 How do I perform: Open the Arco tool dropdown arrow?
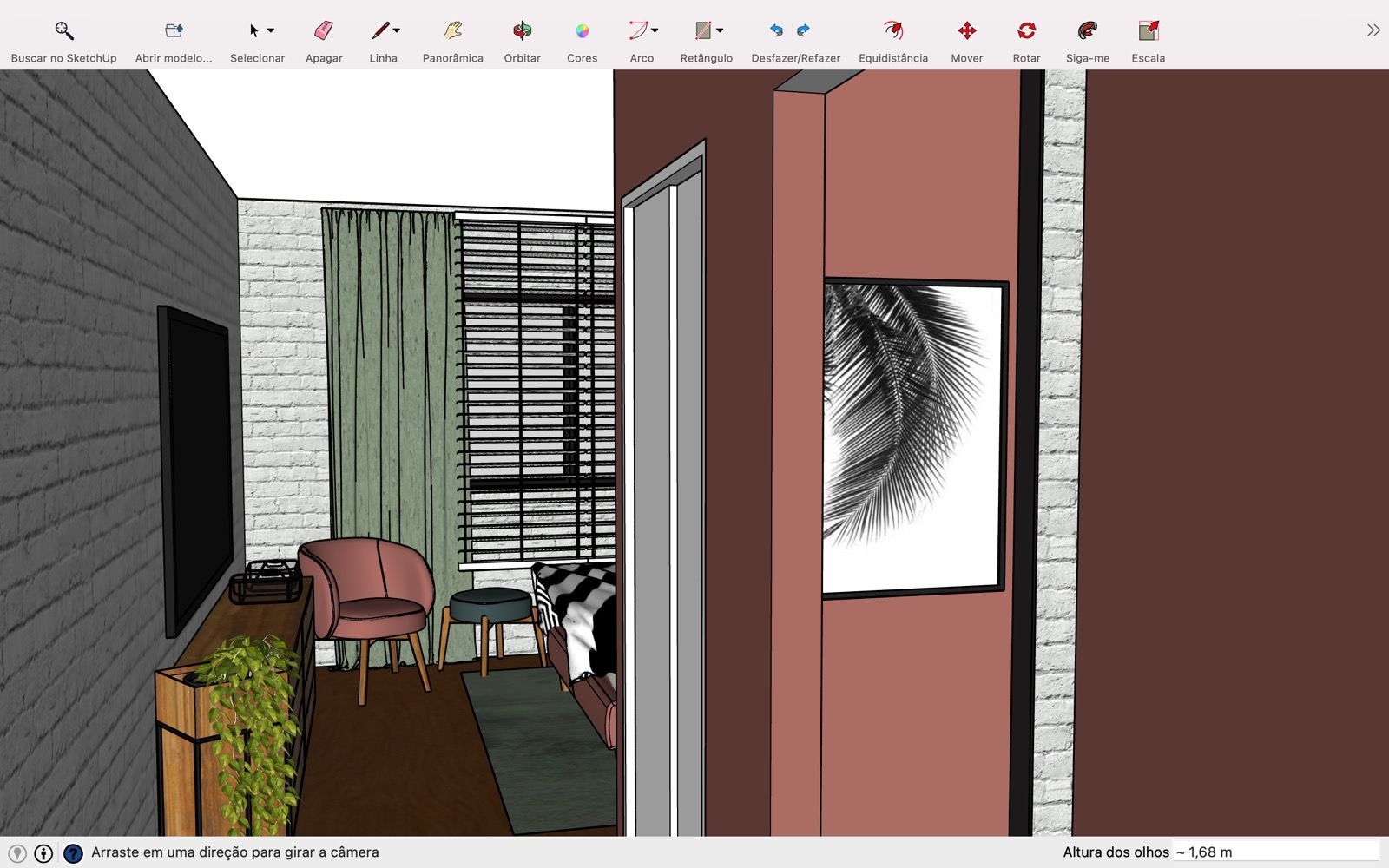[655, 30]
